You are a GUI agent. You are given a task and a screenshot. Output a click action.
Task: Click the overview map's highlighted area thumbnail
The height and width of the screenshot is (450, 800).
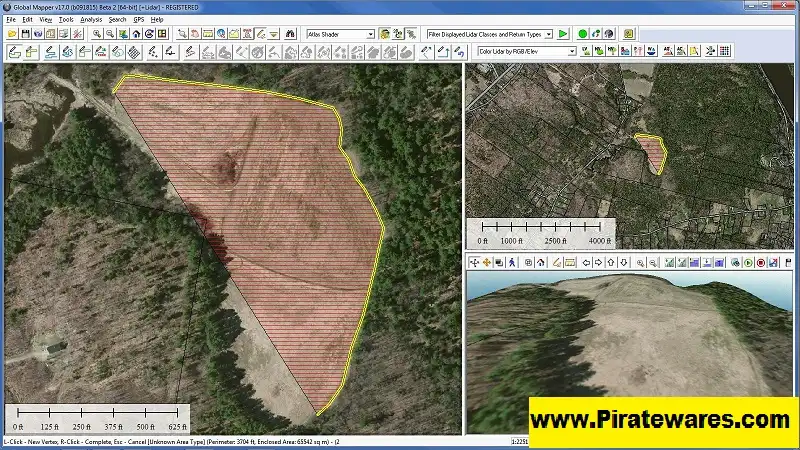653,152
